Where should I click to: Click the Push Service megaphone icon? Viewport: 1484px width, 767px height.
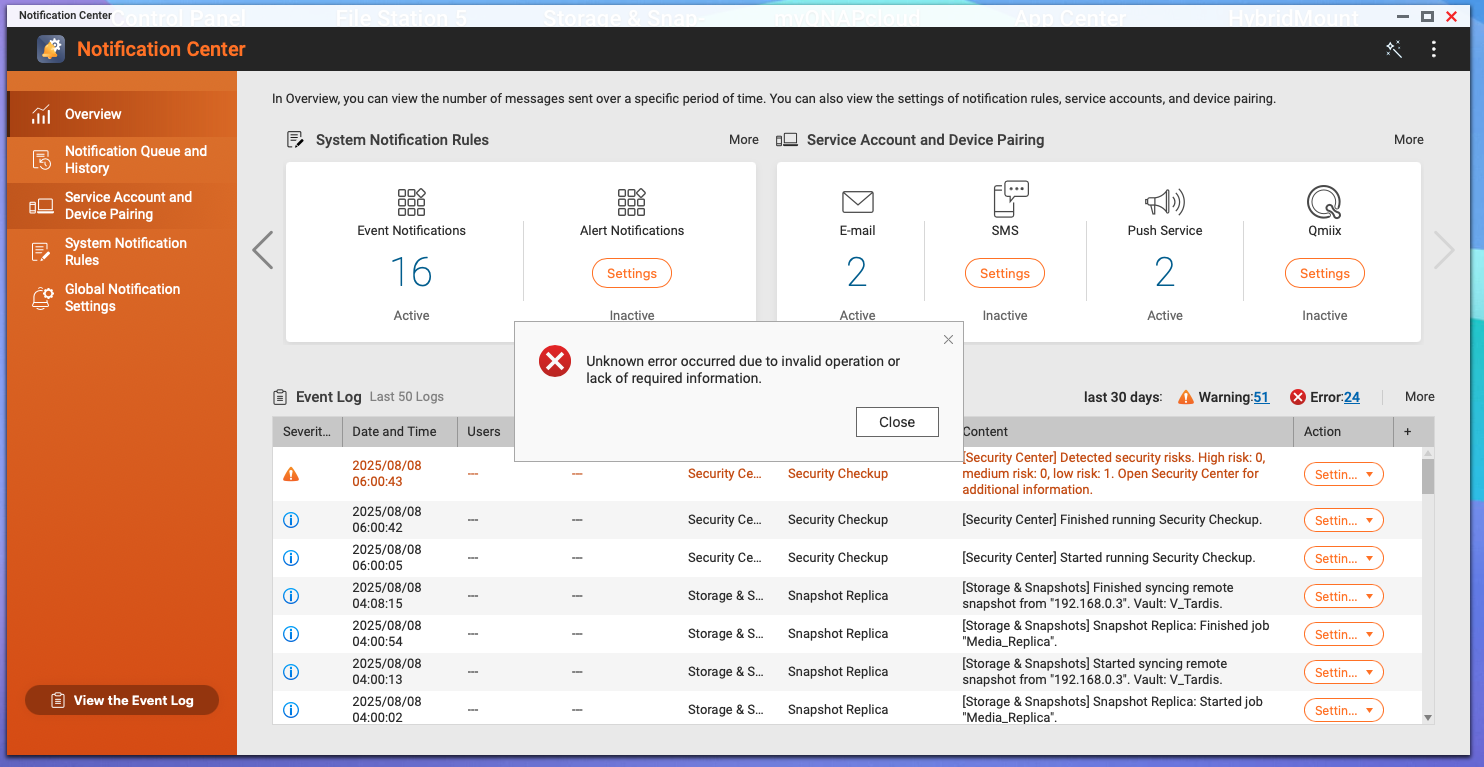(x=1164, y=202)
